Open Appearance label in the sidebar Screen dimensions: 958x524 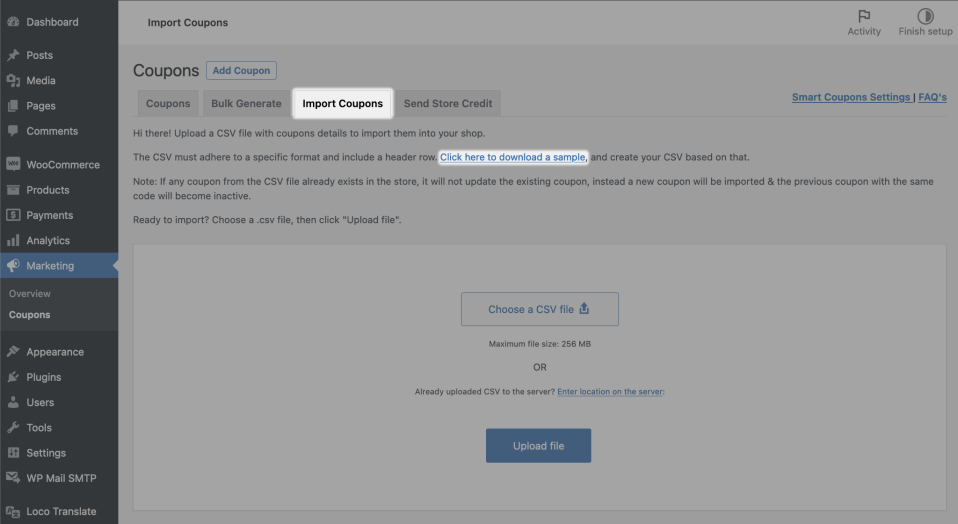55,352
